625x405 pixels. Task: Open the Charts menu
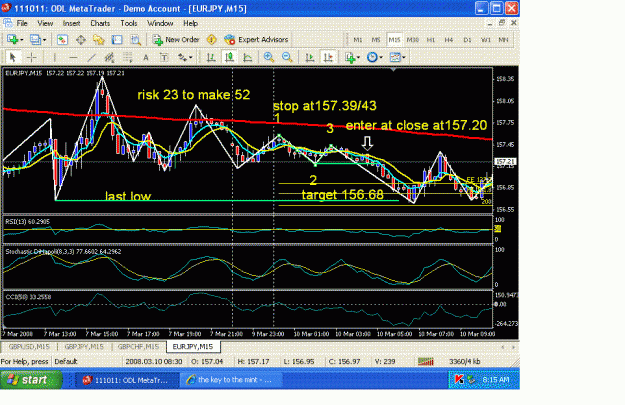point(100,23)
